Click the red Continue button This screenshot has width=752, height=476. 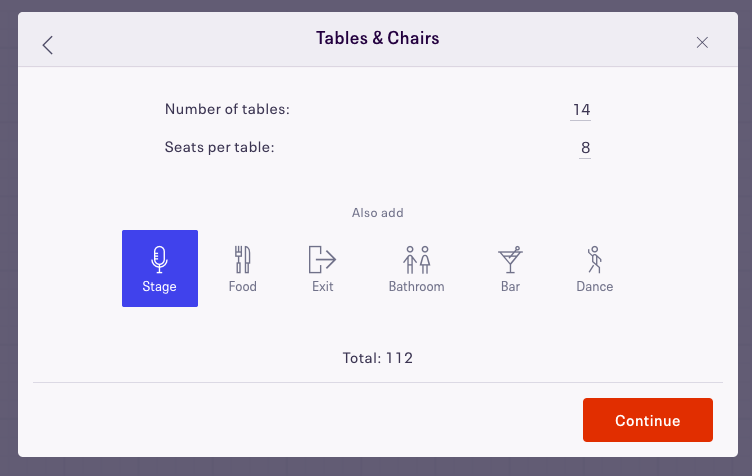click(x=648, y=420)
